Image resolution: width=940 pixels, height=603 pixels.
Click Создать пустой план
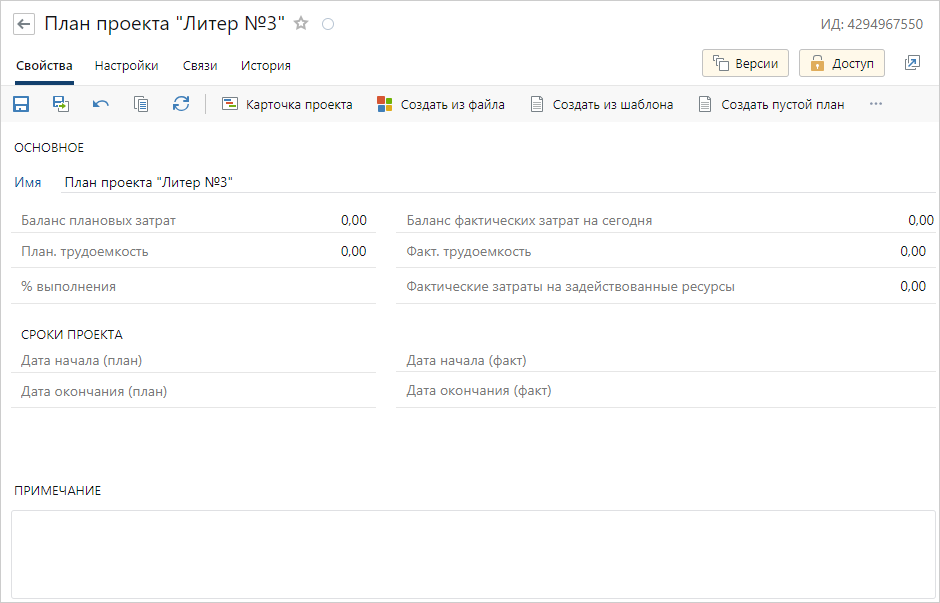[x=771, y=104]
